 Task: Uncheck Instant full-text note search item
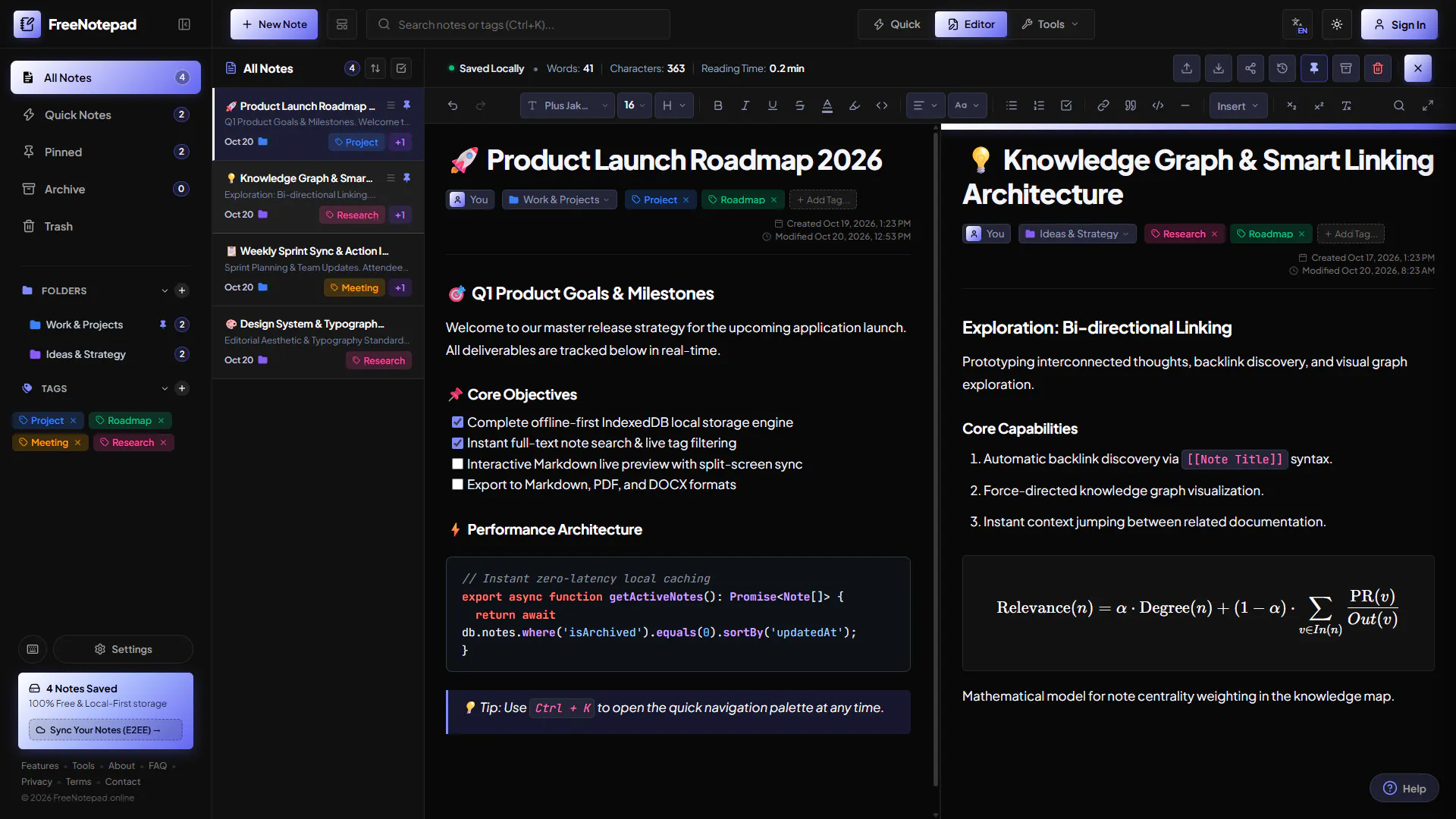[x=457, y=443]
